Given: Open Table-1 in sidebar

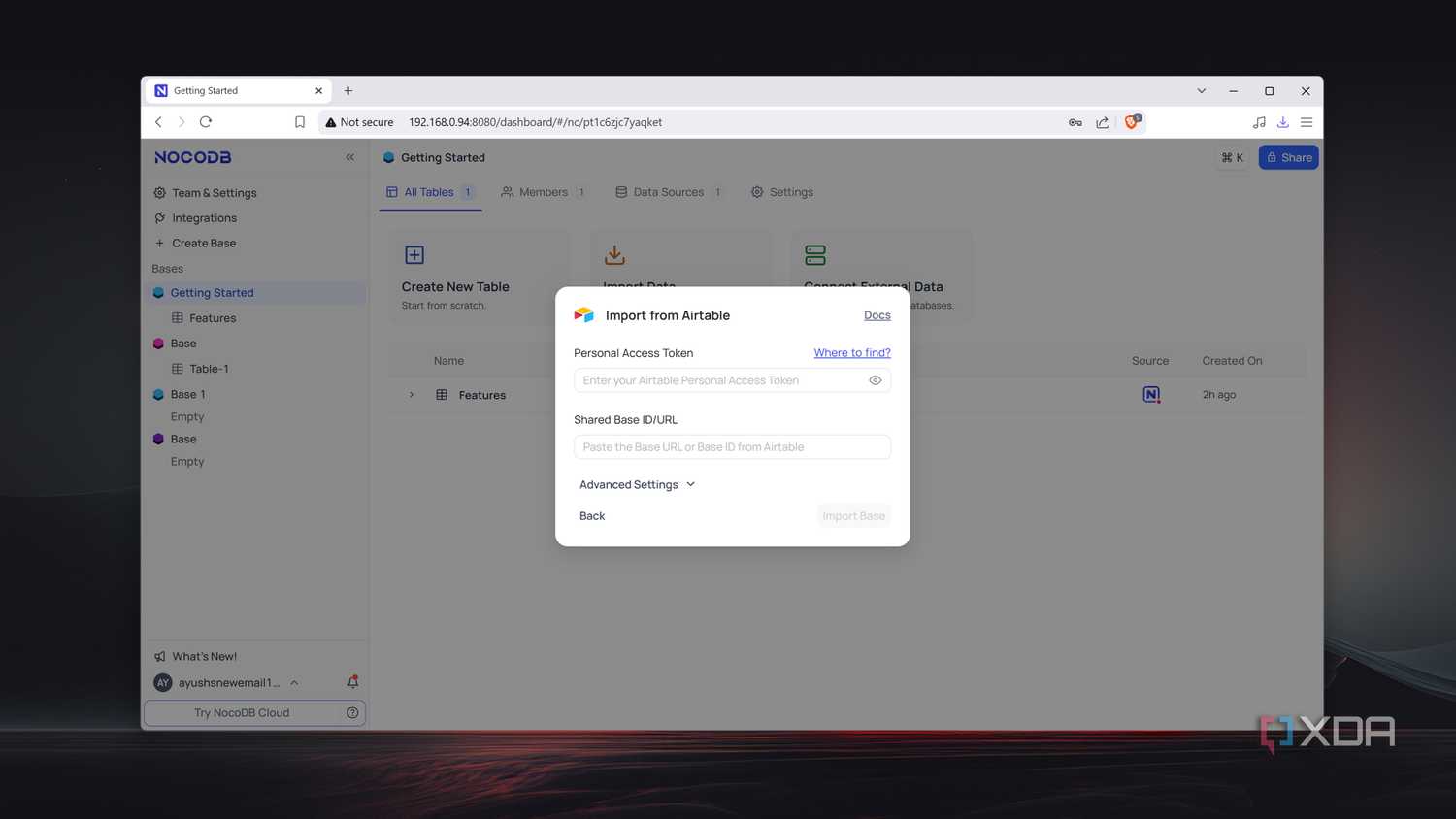Looking at the screenshot, I should pyautogui.click(x=209, y=369).
